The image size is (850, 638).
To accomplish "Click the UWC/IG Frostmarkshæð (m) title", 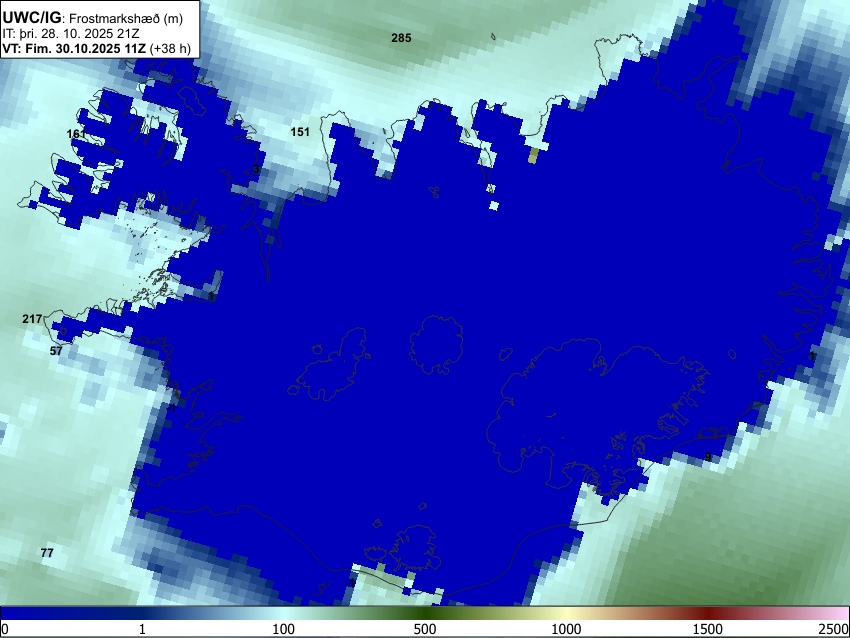I will tap(93, 18).
